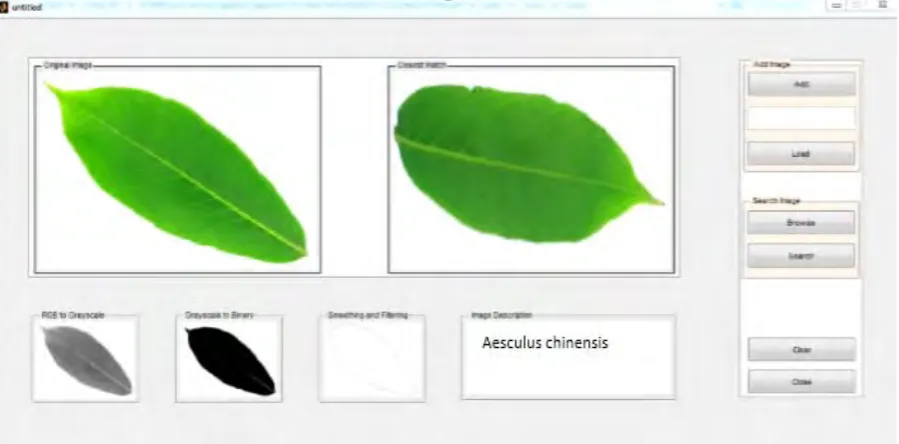Click the Add button in Add Image panel
899x444 pixels.
(x=802, y=84)
